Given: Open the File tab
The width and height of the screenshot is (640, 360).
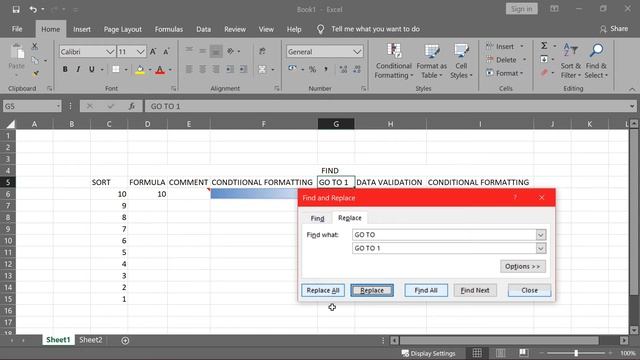Looking at the screenshot, I should pos(17,29).
